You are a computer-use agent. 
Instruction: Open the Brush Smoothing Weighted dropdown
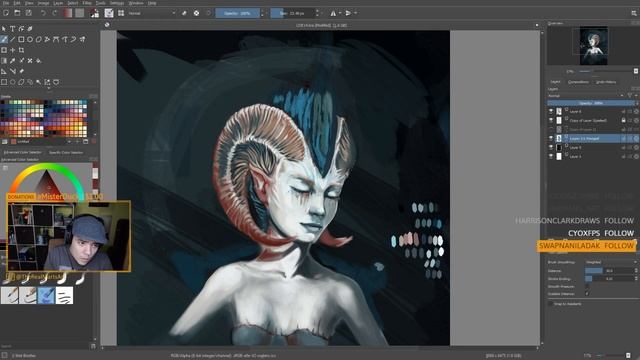(611, 262)
